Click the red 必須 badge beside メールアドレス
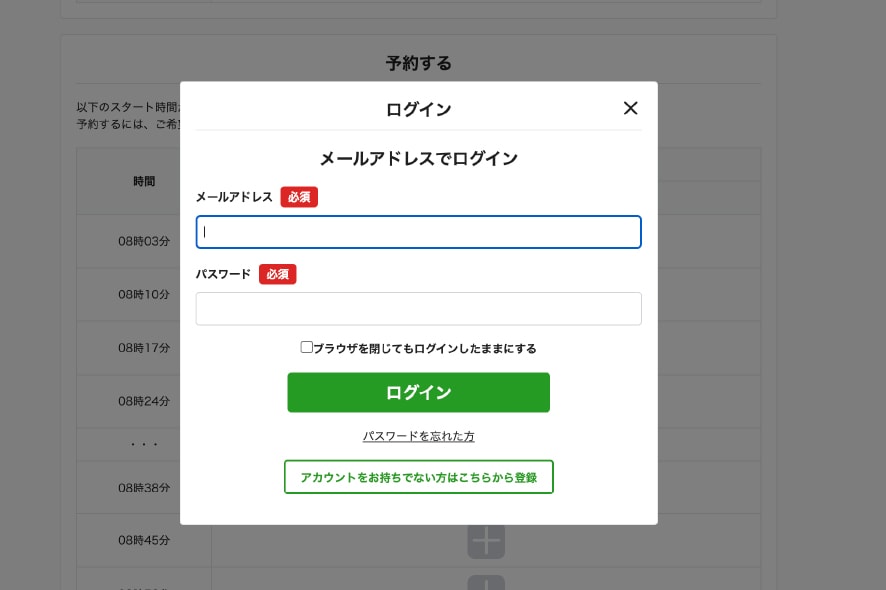Screen dimensions: 886x590 (x=299, y=197)
